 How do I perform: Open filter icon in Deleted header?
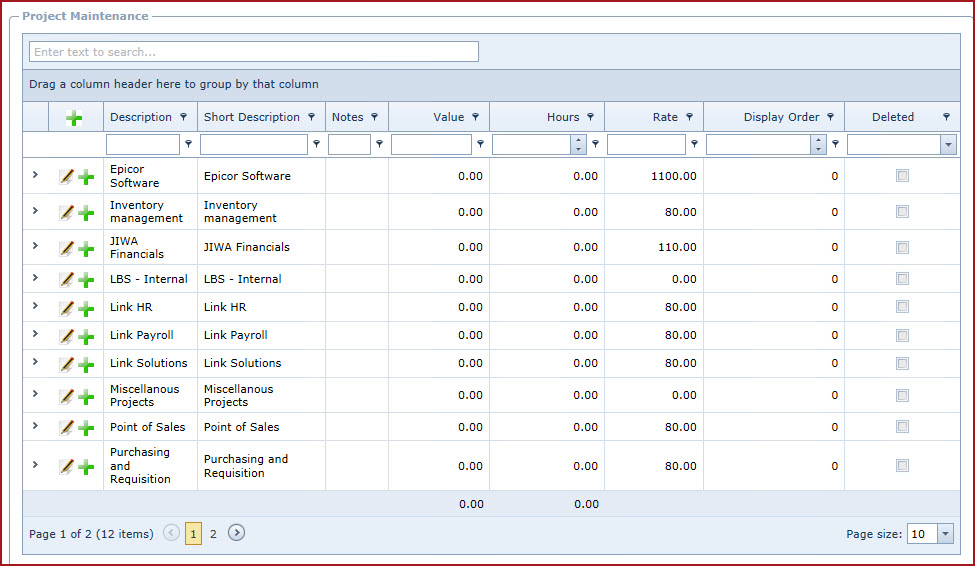tap(946, 117)
